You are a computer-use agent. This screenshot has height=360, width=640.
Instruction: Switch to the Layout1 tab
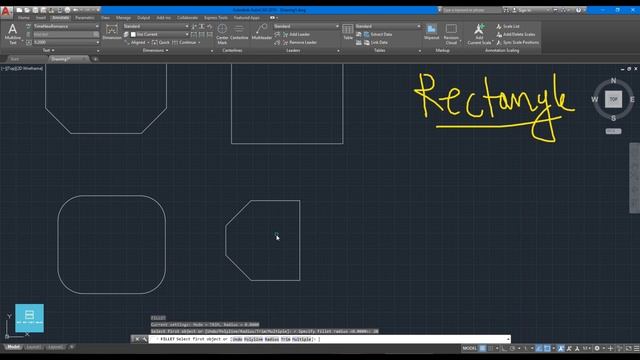pos(33,347)
